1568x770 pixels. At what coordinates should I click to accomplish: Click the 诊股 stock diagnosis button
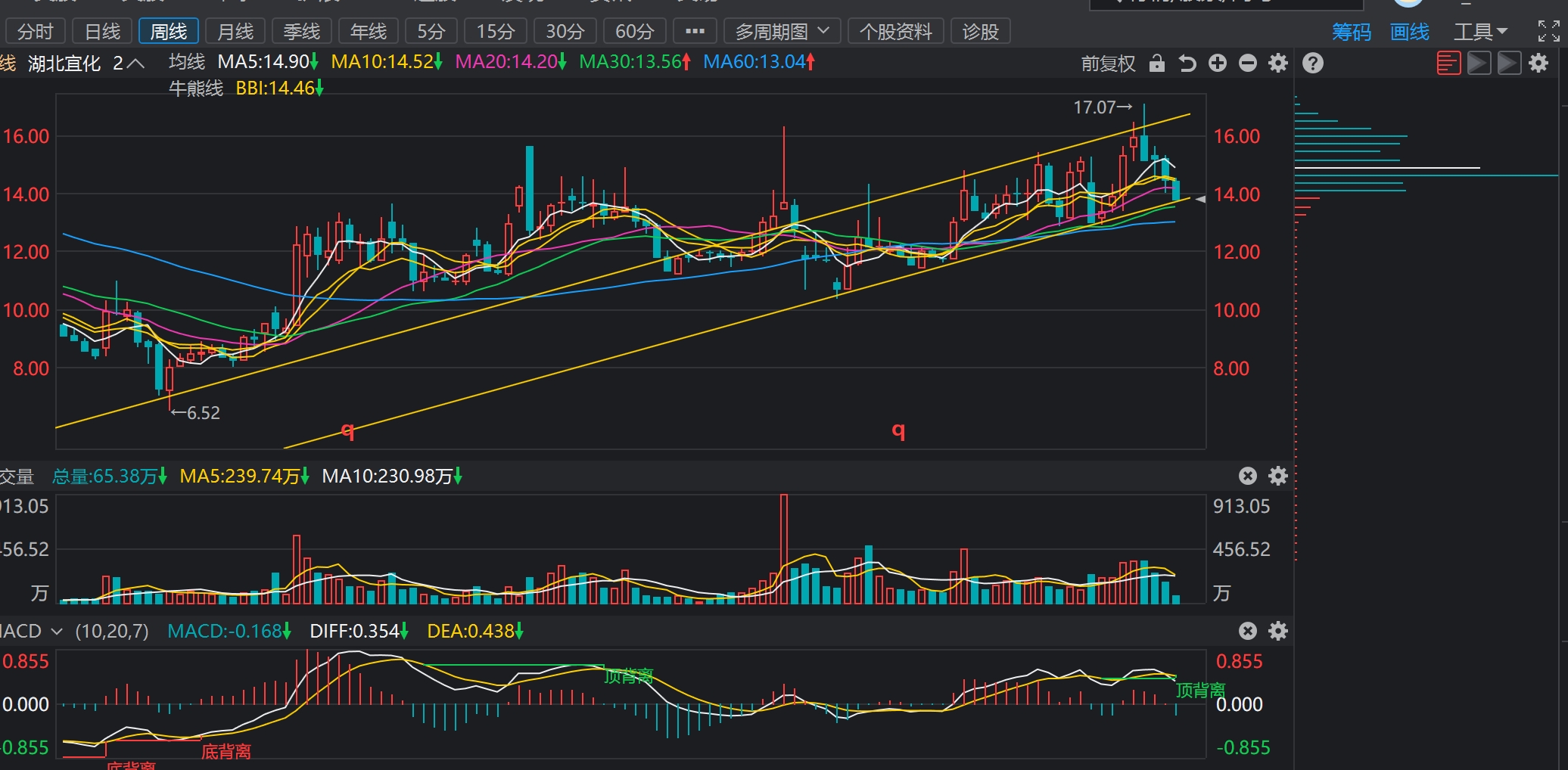981,31
